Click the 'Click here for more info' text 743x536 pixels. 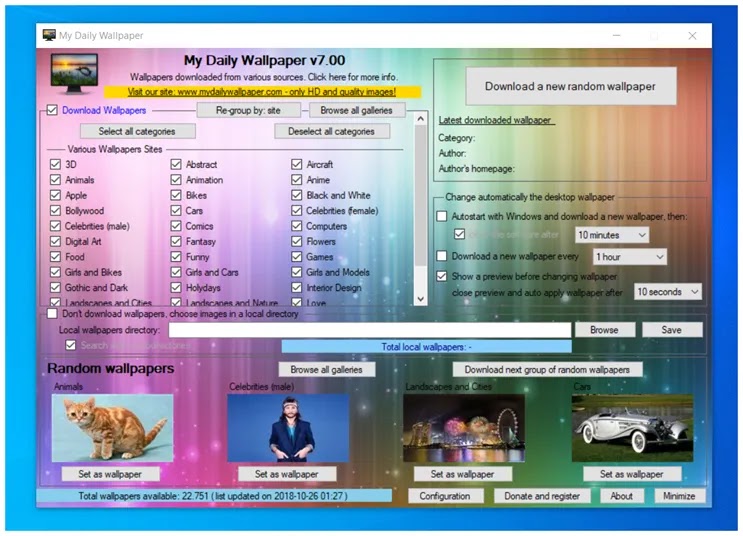[x=353, y=77]
